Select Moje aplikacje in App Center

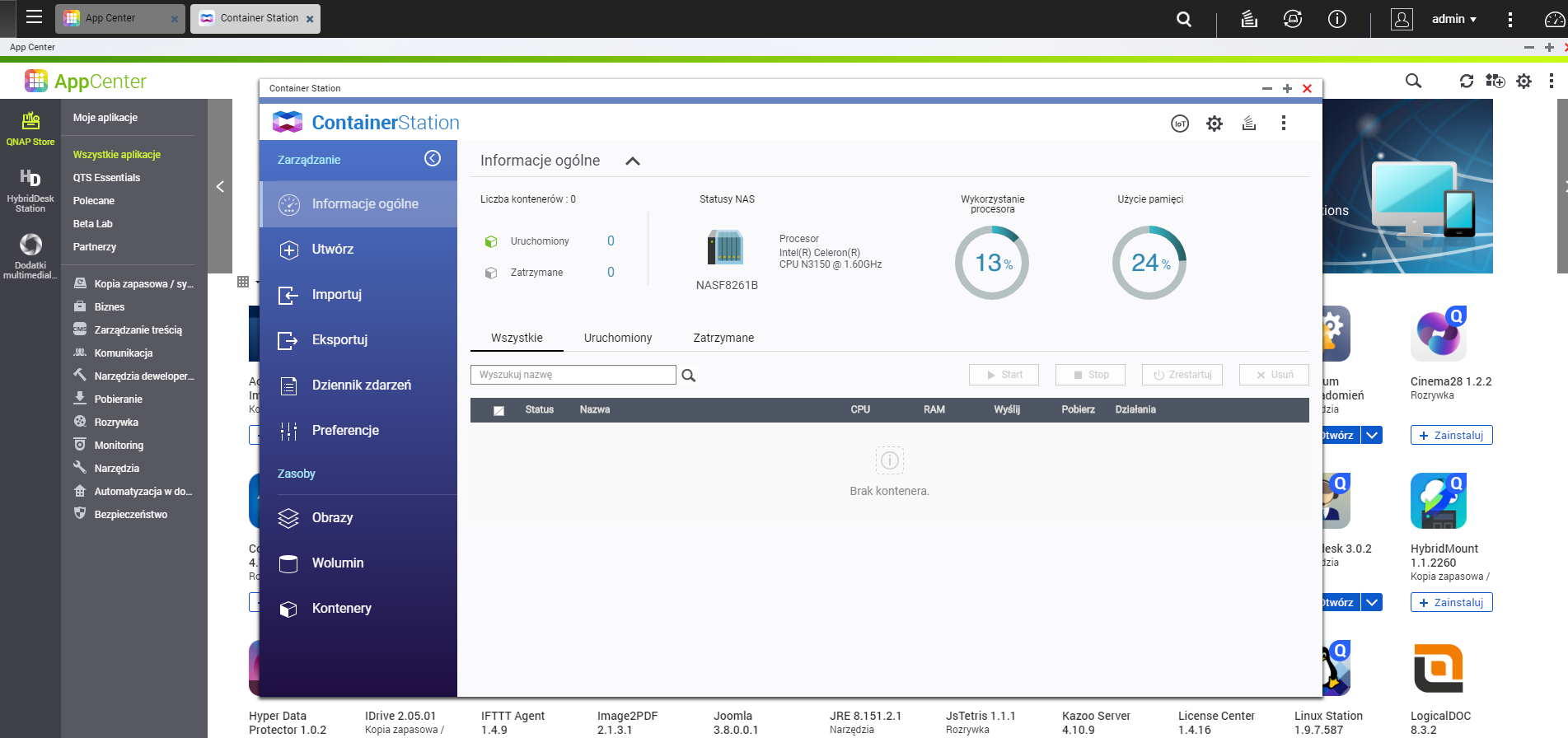pyautogui.click(x=105, y=118)
